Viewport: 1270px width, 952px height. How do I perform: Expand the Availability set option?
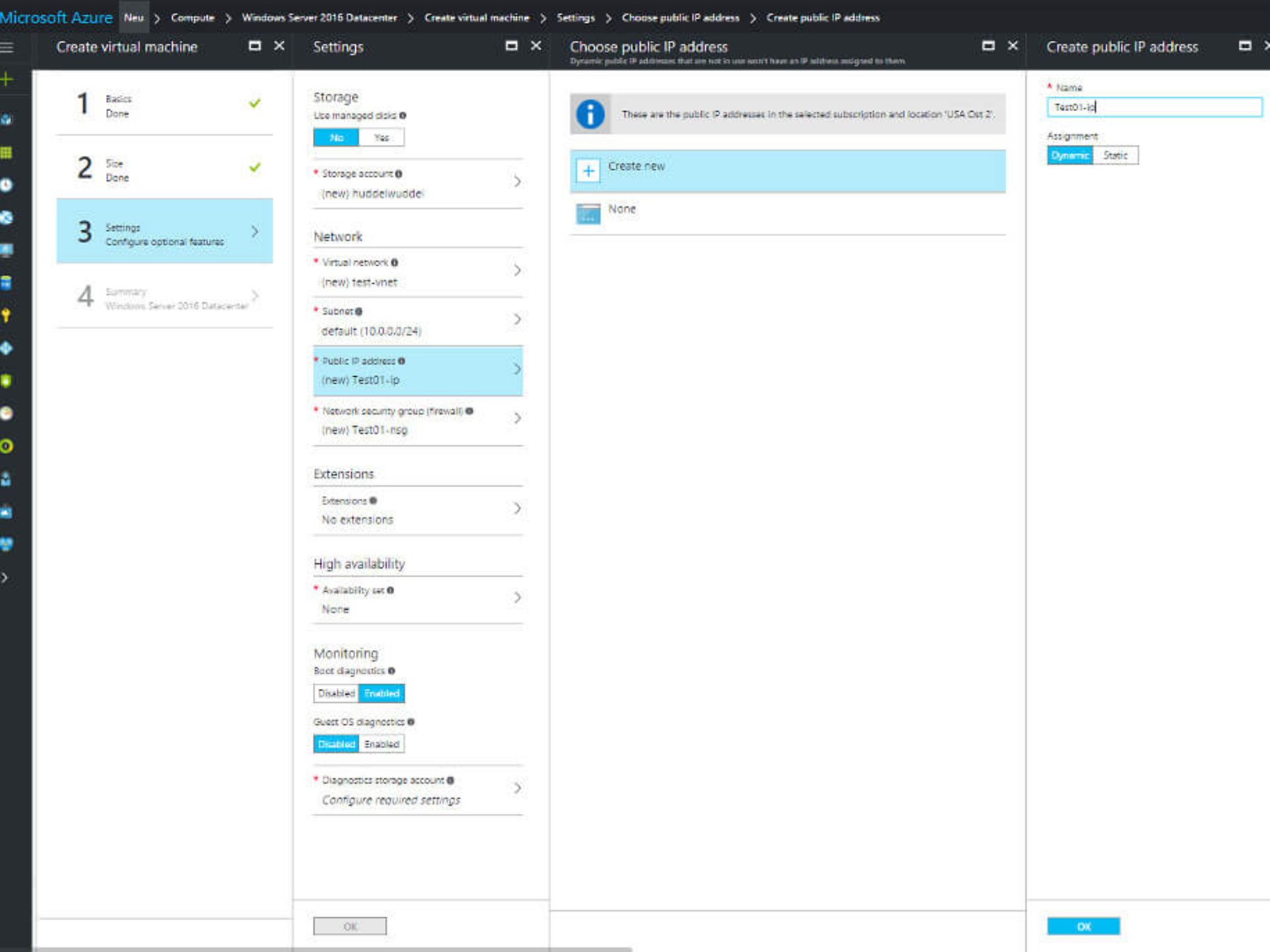click(517, 598)
